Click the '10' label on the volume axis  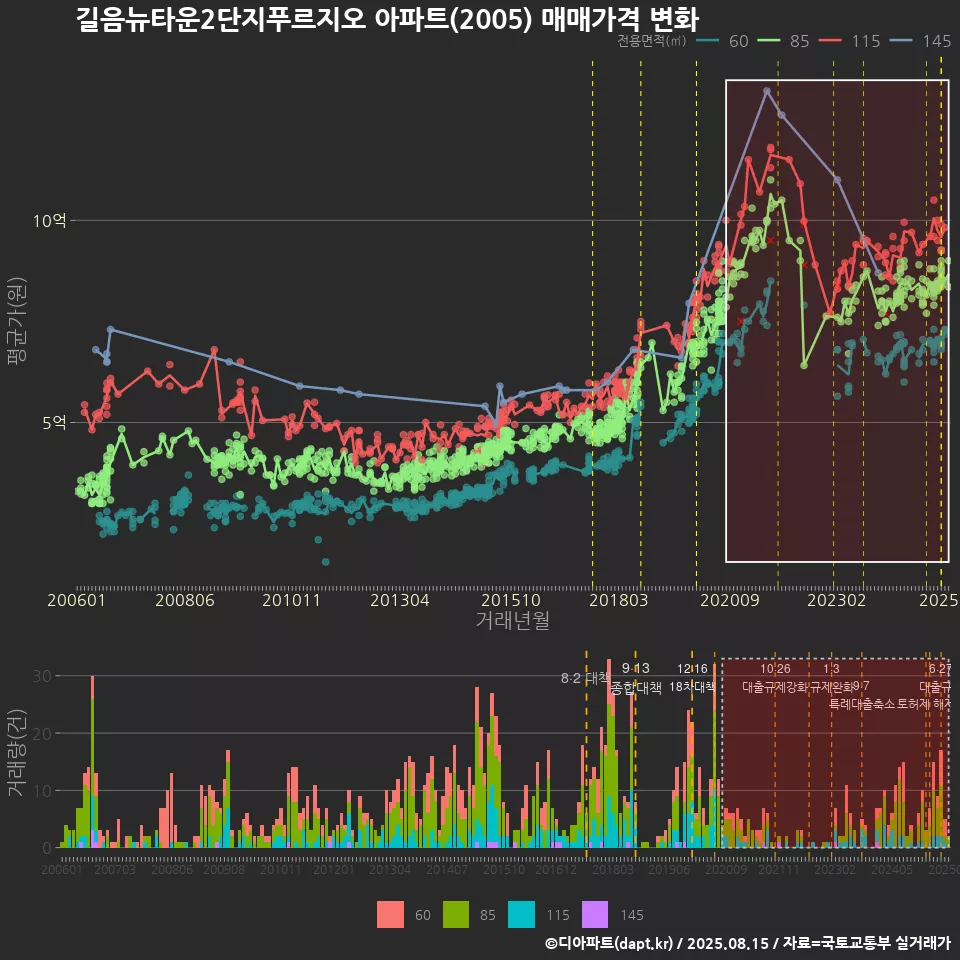(x=42, y=790)
